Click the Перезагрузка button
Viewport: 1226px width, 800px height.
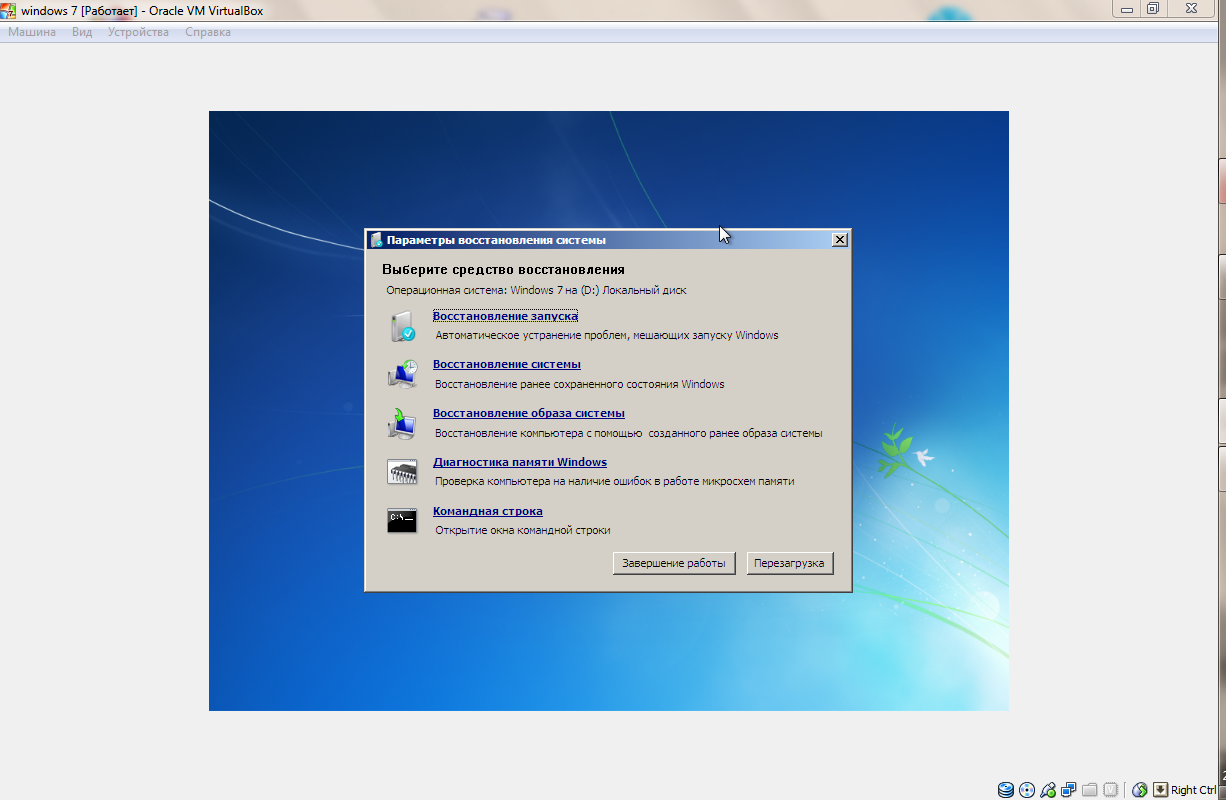(x=790, y=563)
